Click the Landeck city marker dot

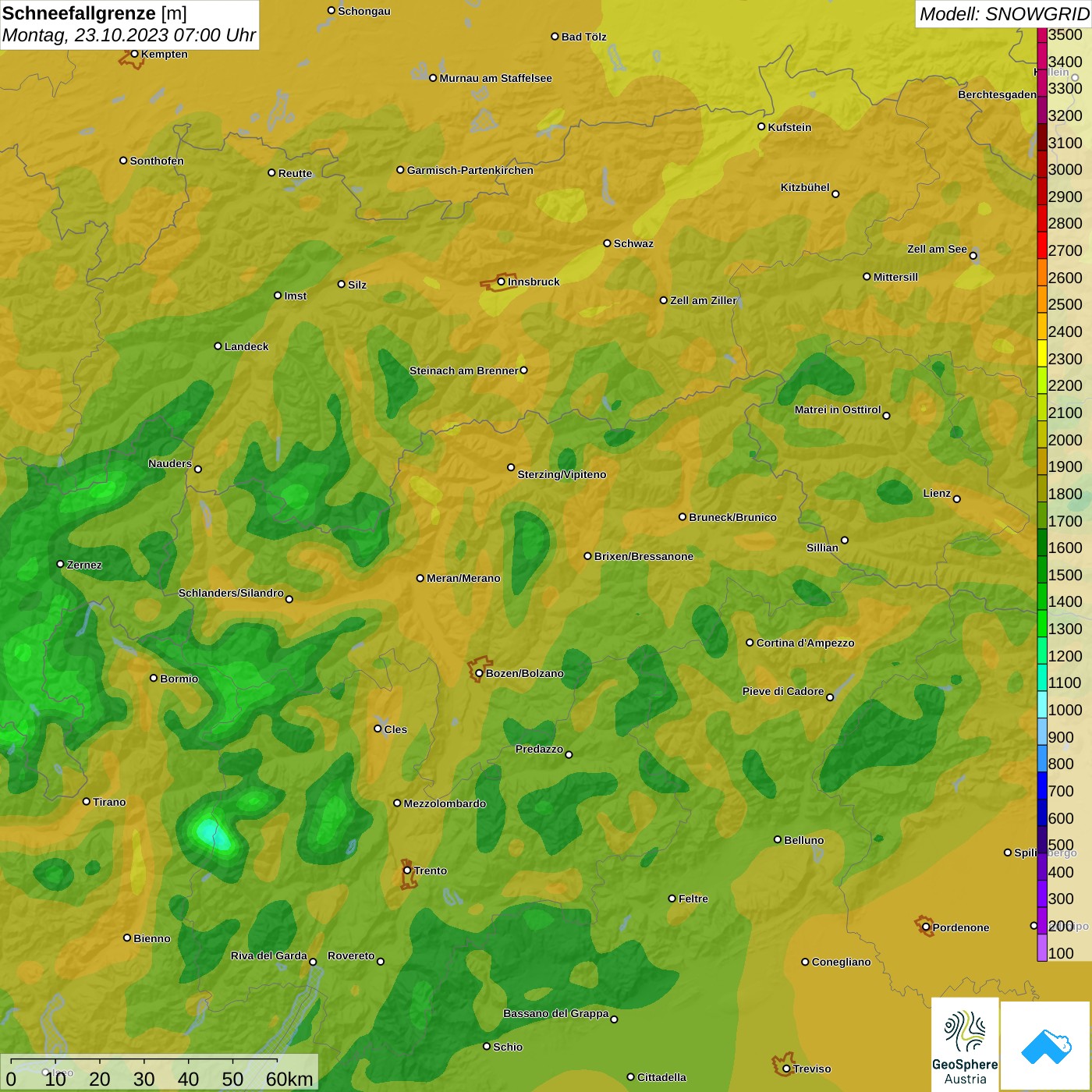218,346
